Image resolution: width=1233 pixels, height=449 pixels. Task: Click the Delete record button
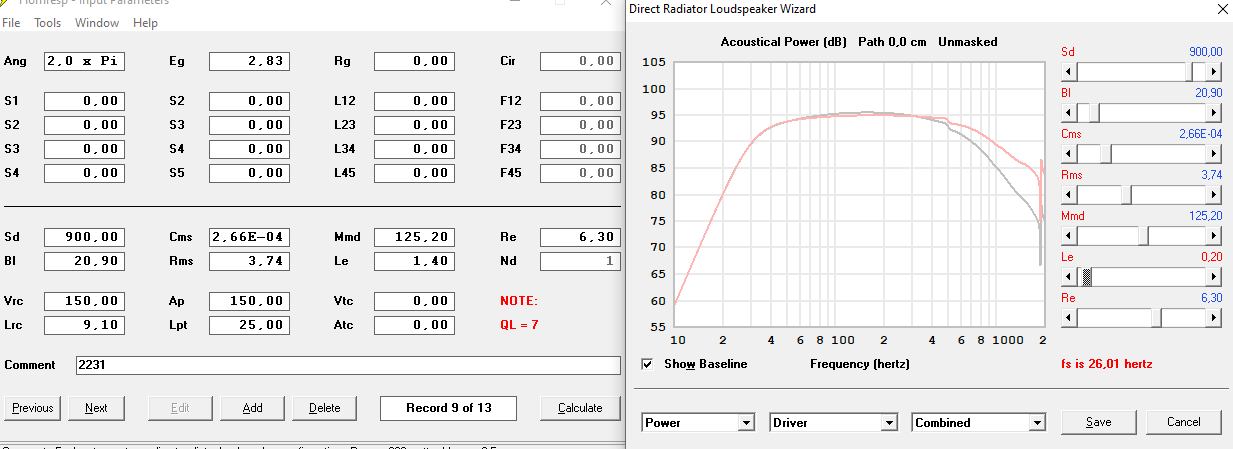click(x=324, y=408)
